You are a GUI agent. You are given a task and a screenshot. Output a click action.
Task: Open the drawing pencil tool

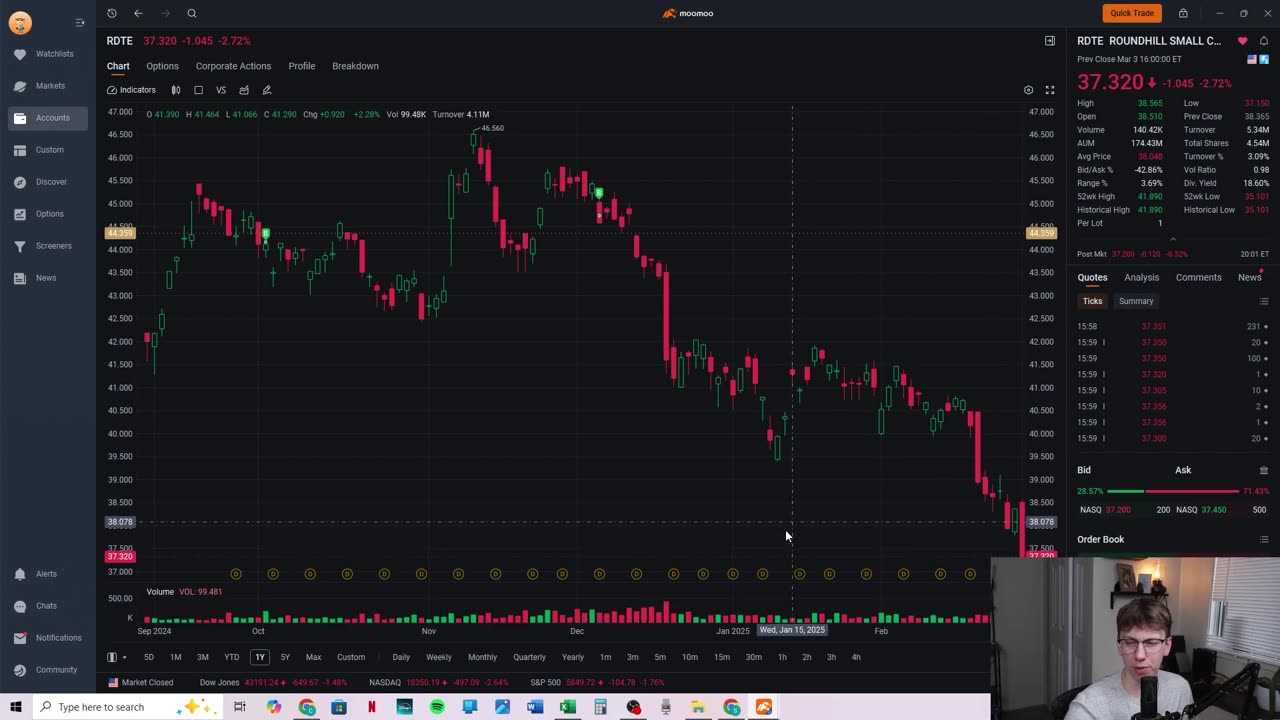pos(267,90)
